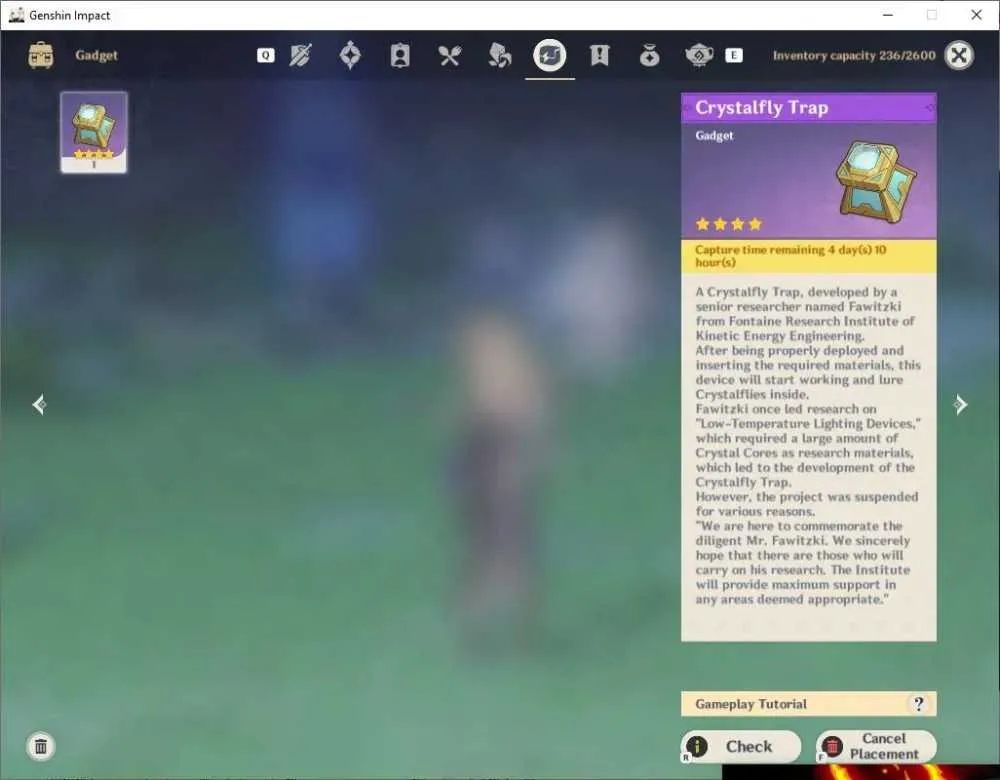
Task: Open the Materials inventory tab
Action: [499, 55]
